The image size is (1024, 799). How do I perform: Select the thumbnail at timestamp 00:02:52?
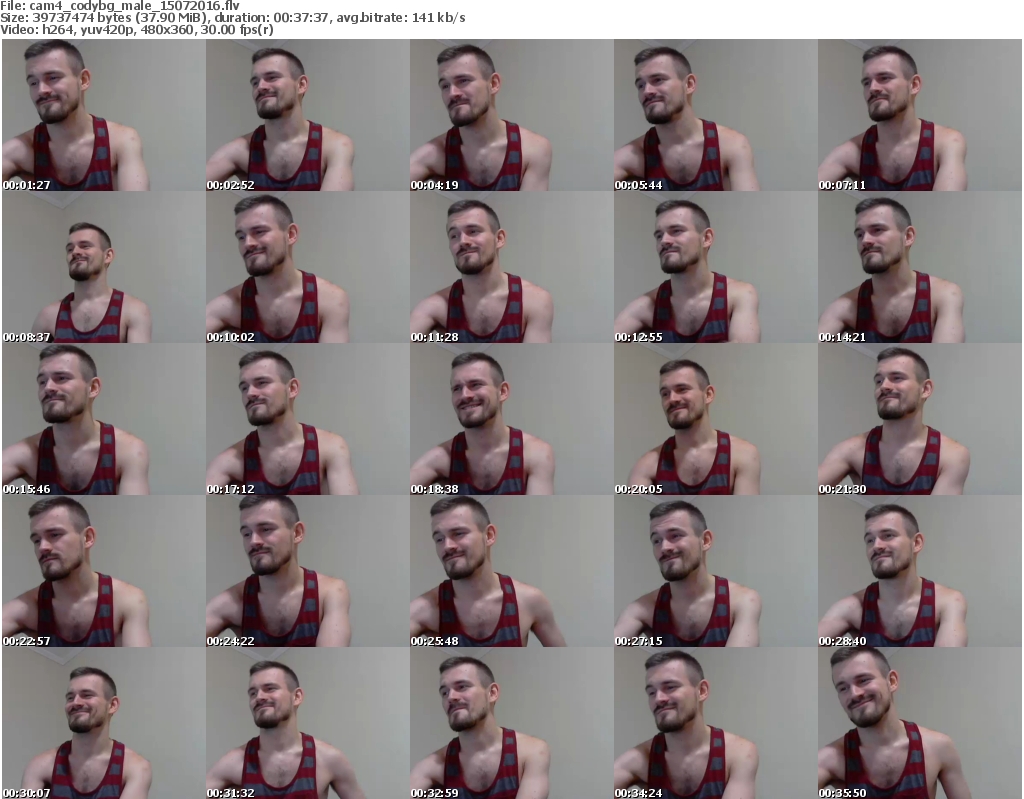click(x=308, y=115)
